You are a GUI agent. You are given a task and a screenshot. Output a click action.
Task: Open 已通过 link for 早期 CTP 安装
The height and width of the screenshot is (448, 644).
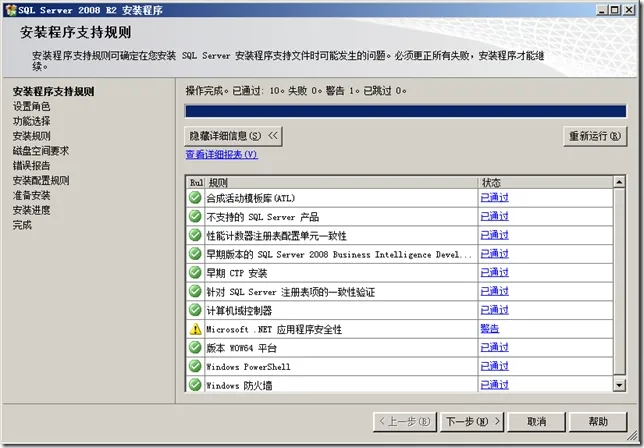(x=494, y=272)
